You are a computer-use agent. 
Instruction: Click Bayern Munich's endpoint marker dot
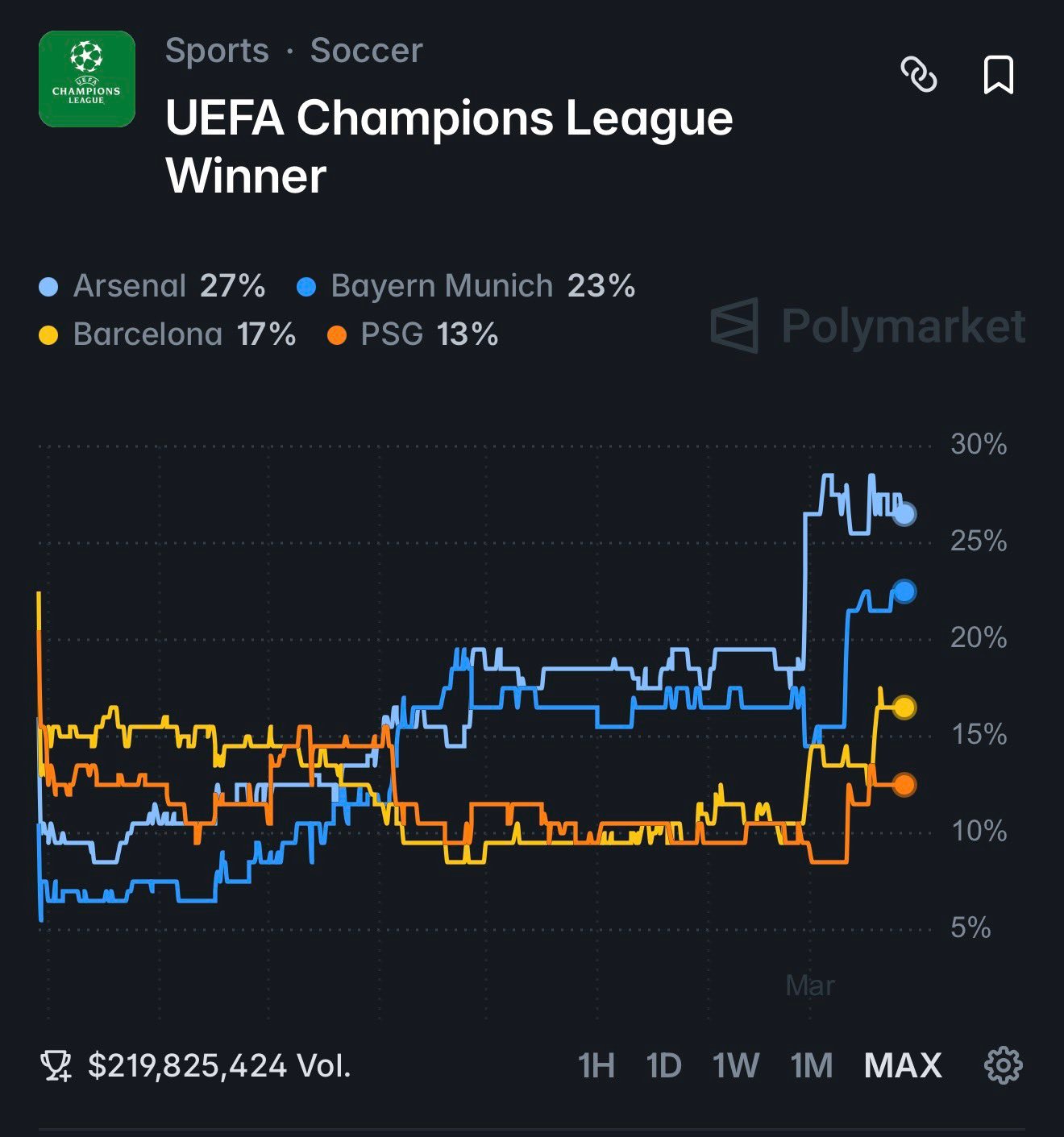[x=904, y=591]
